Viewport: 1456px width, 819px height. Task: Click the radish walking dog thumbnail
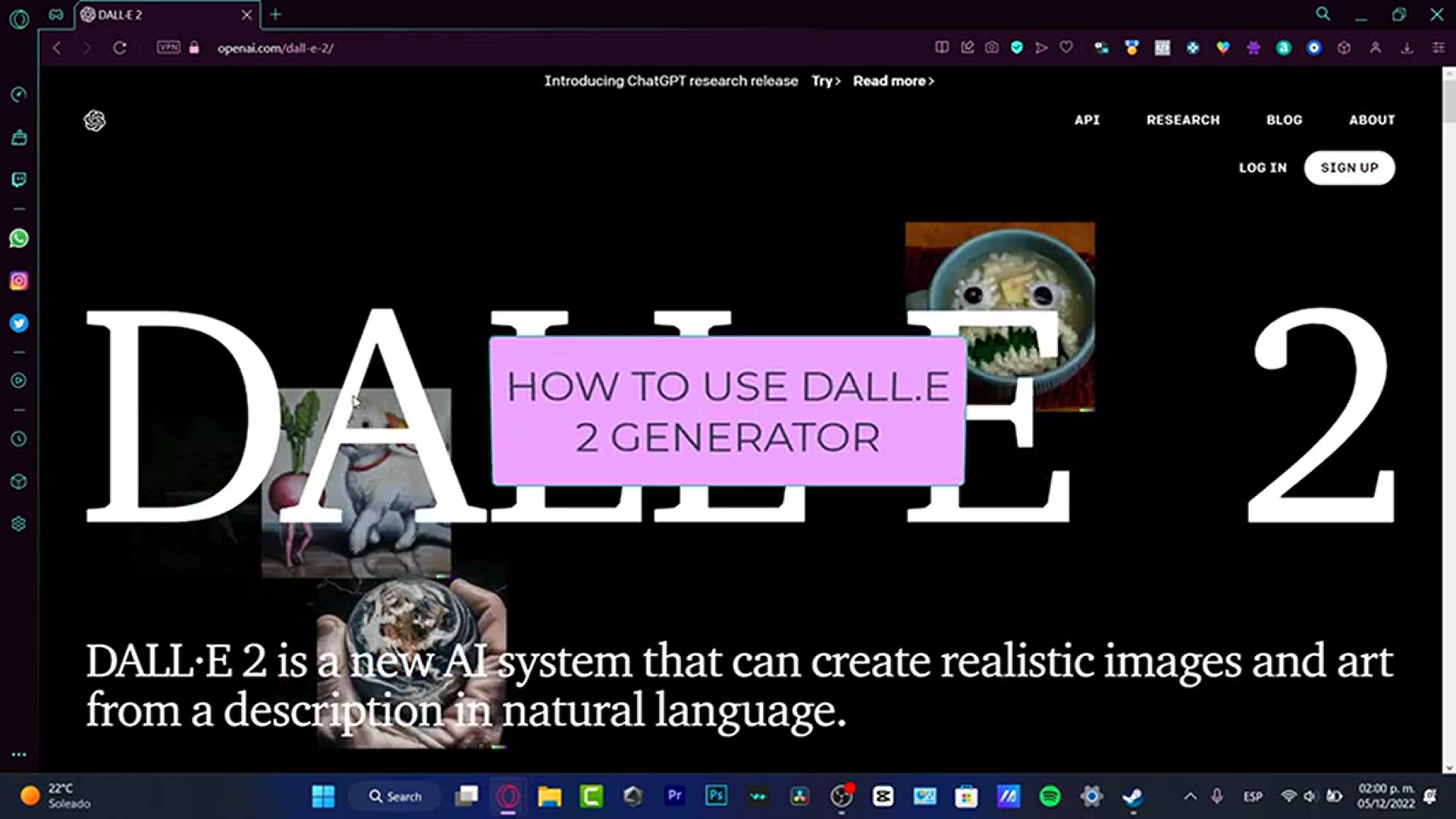[356, 483]
